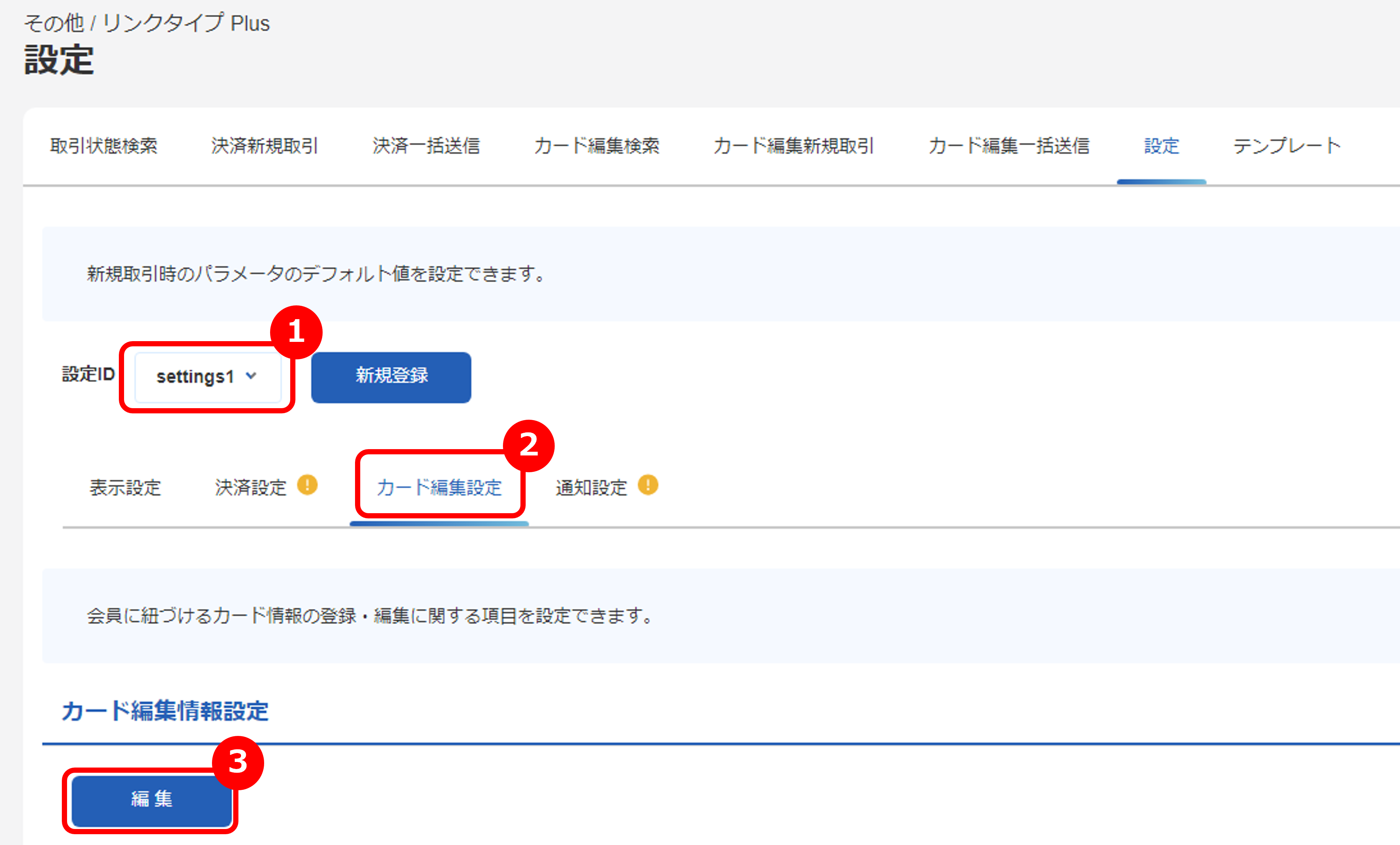This screenshot has height=845, width=1400.
Task: Click the chevron arrow in settings1 dropdown
Action: 251,376
